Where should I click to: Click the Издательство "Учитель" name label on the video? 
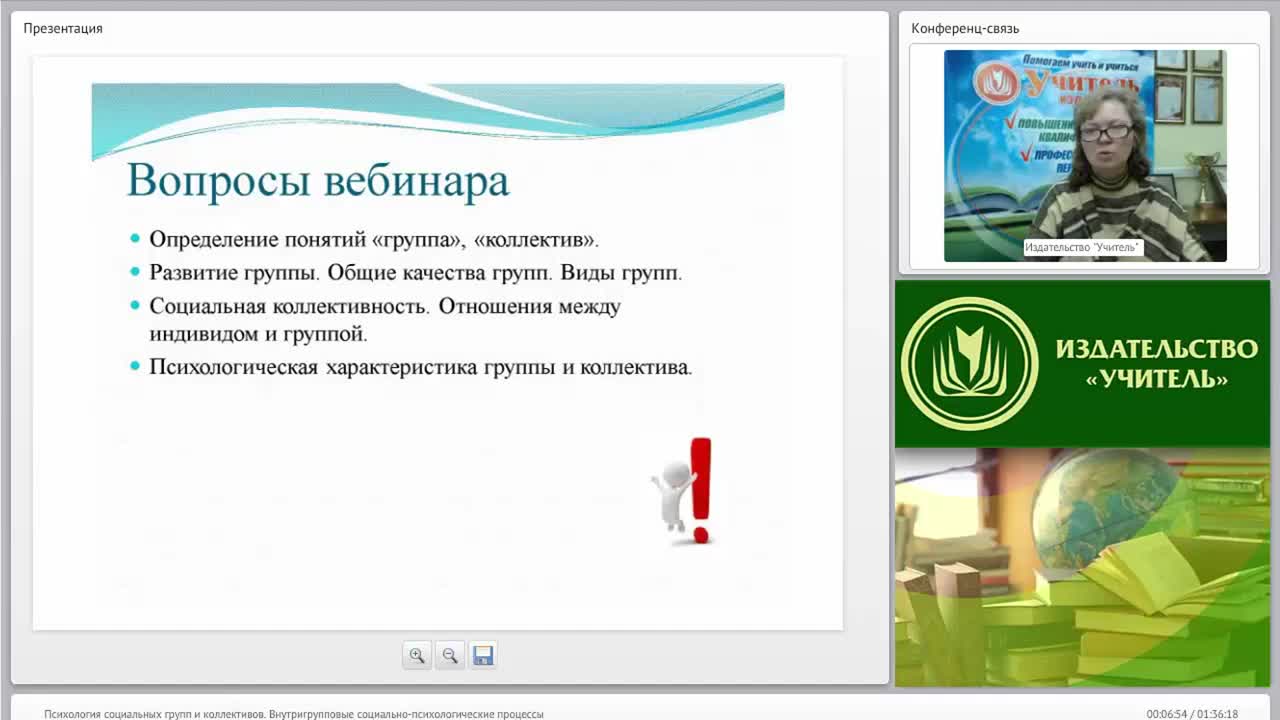pos(1083,247)
